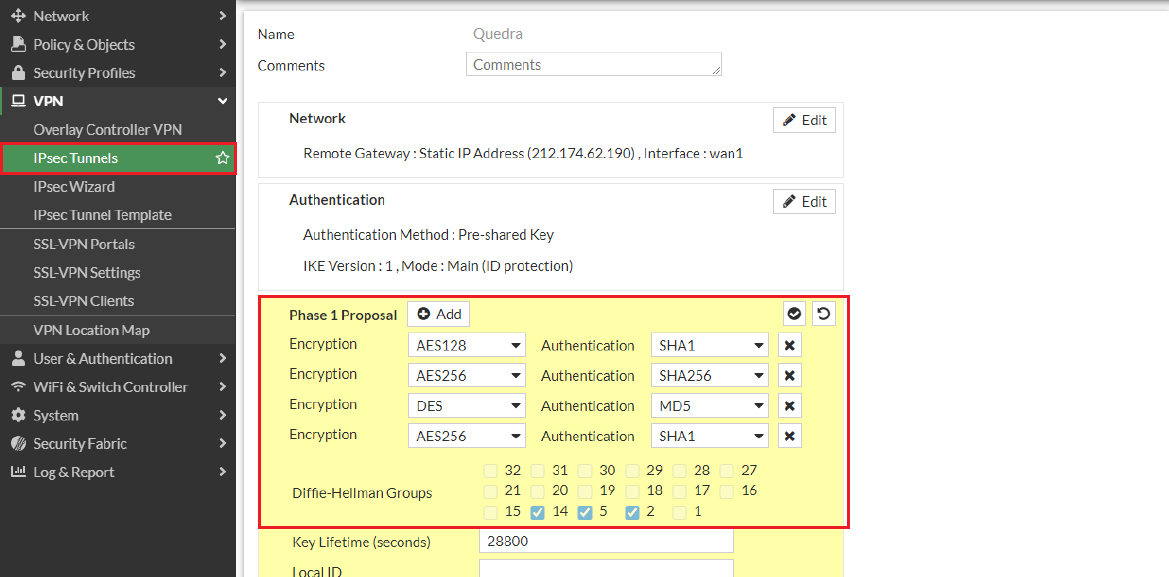Enable Diffie-Hellman group 21
Image resolution: width=1169 pixels, height=577 pixels.
pos(490,491)
